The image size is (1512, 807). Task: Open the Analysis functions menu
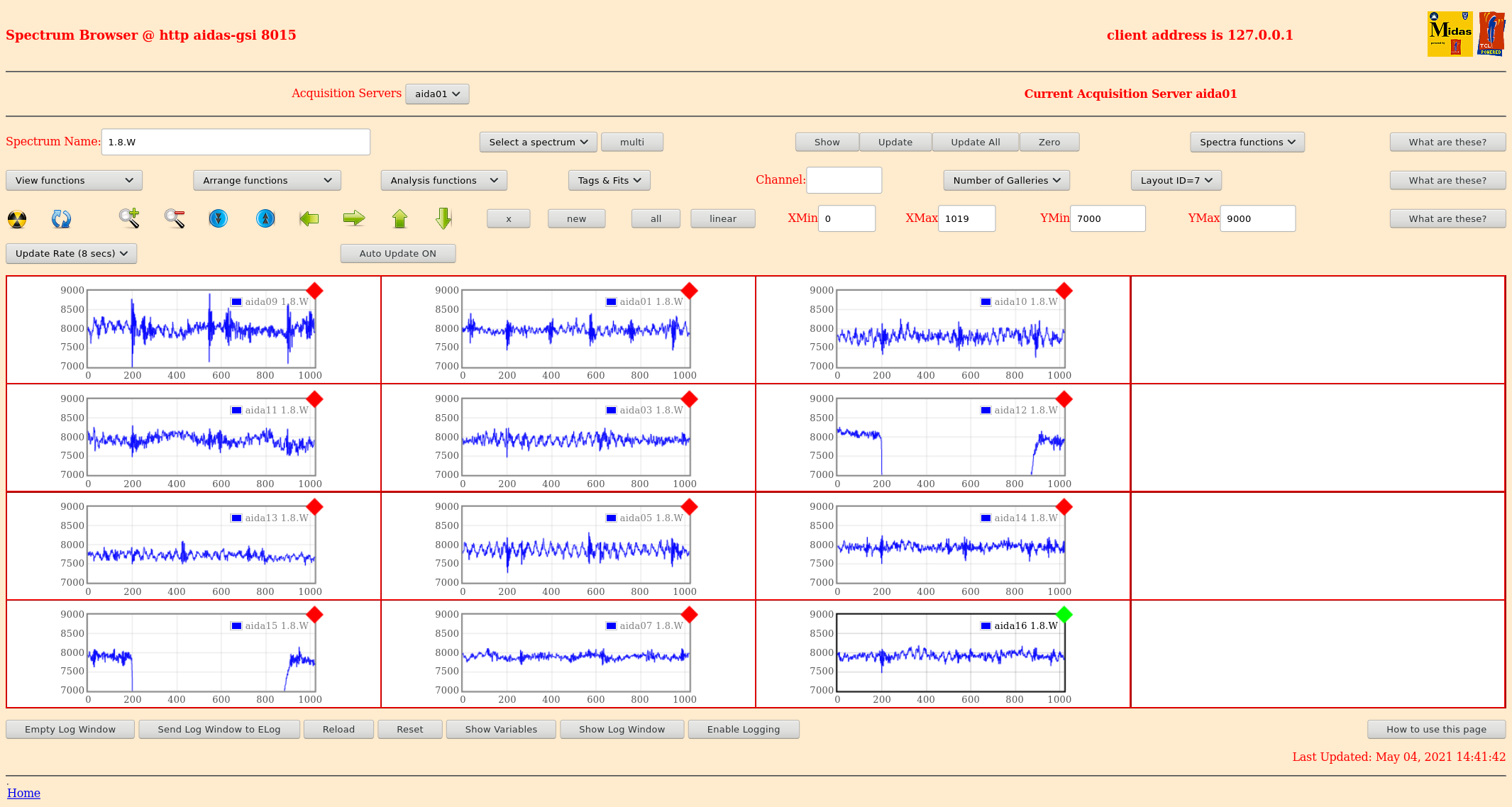[x=443, y=180]
